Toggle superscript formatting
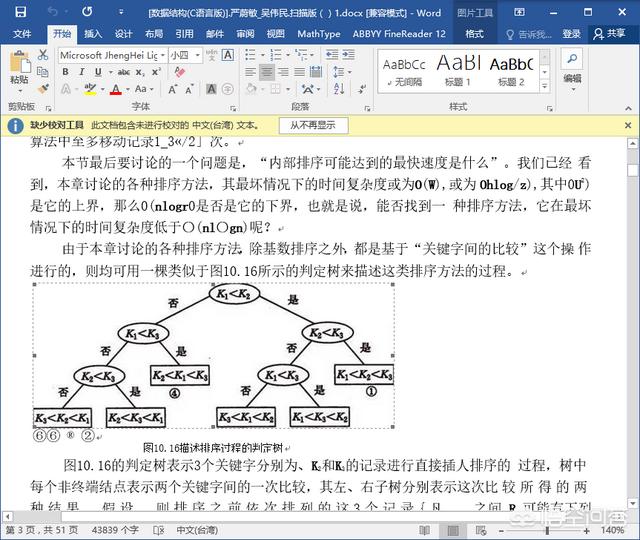 156,72
